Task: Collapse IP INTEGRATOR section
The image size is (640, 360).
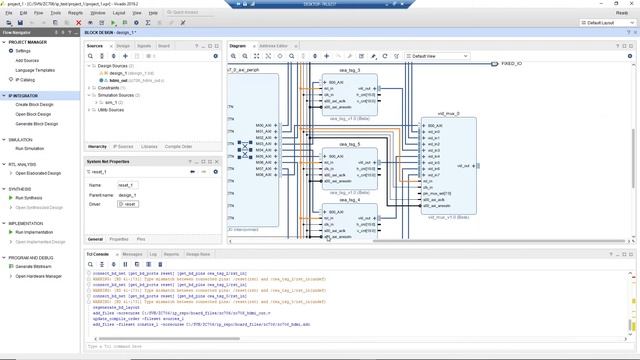Action: point(4,96)
